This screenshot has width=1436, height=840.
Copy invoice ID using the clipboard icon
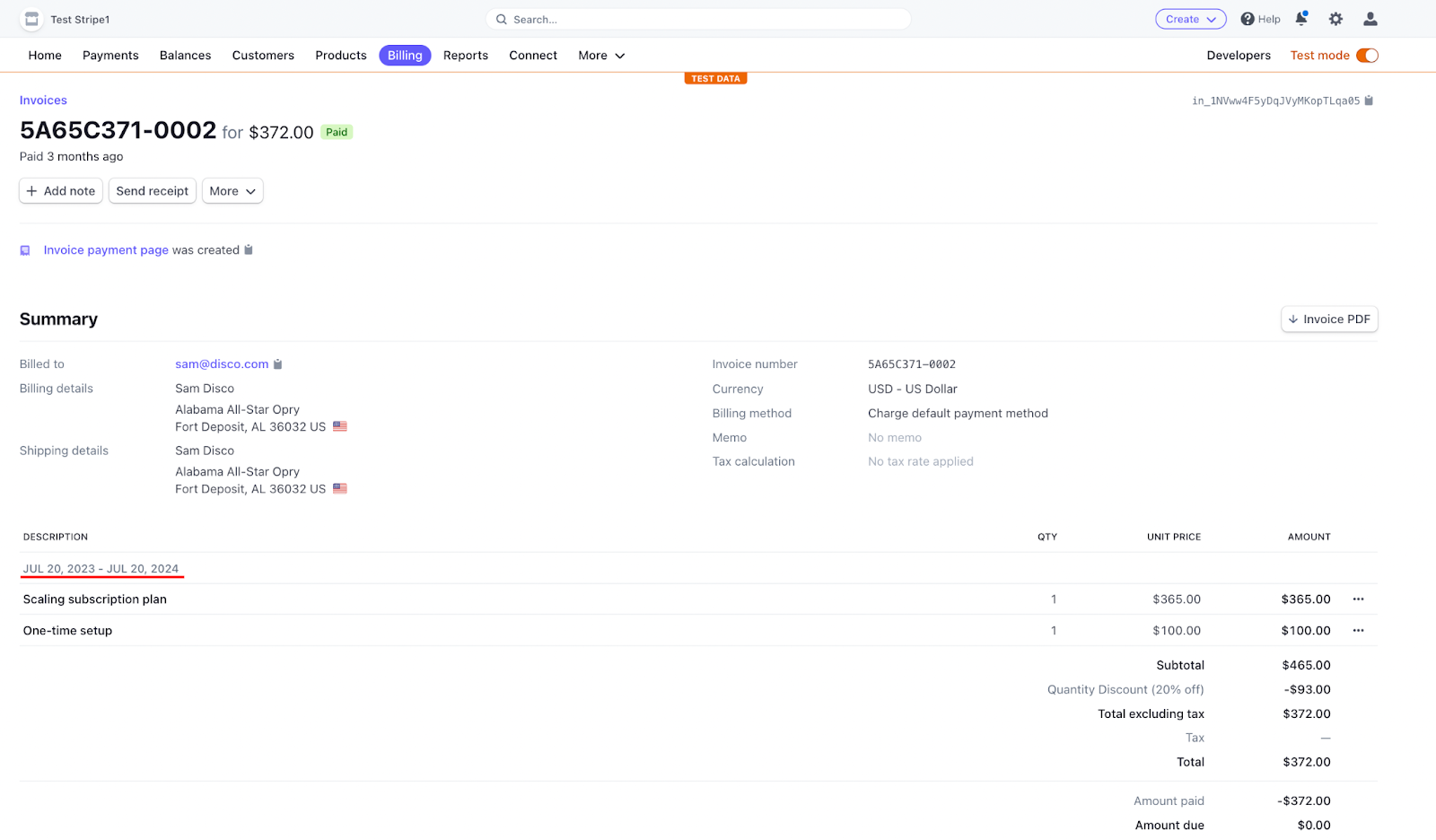[x=1369, y=101]
